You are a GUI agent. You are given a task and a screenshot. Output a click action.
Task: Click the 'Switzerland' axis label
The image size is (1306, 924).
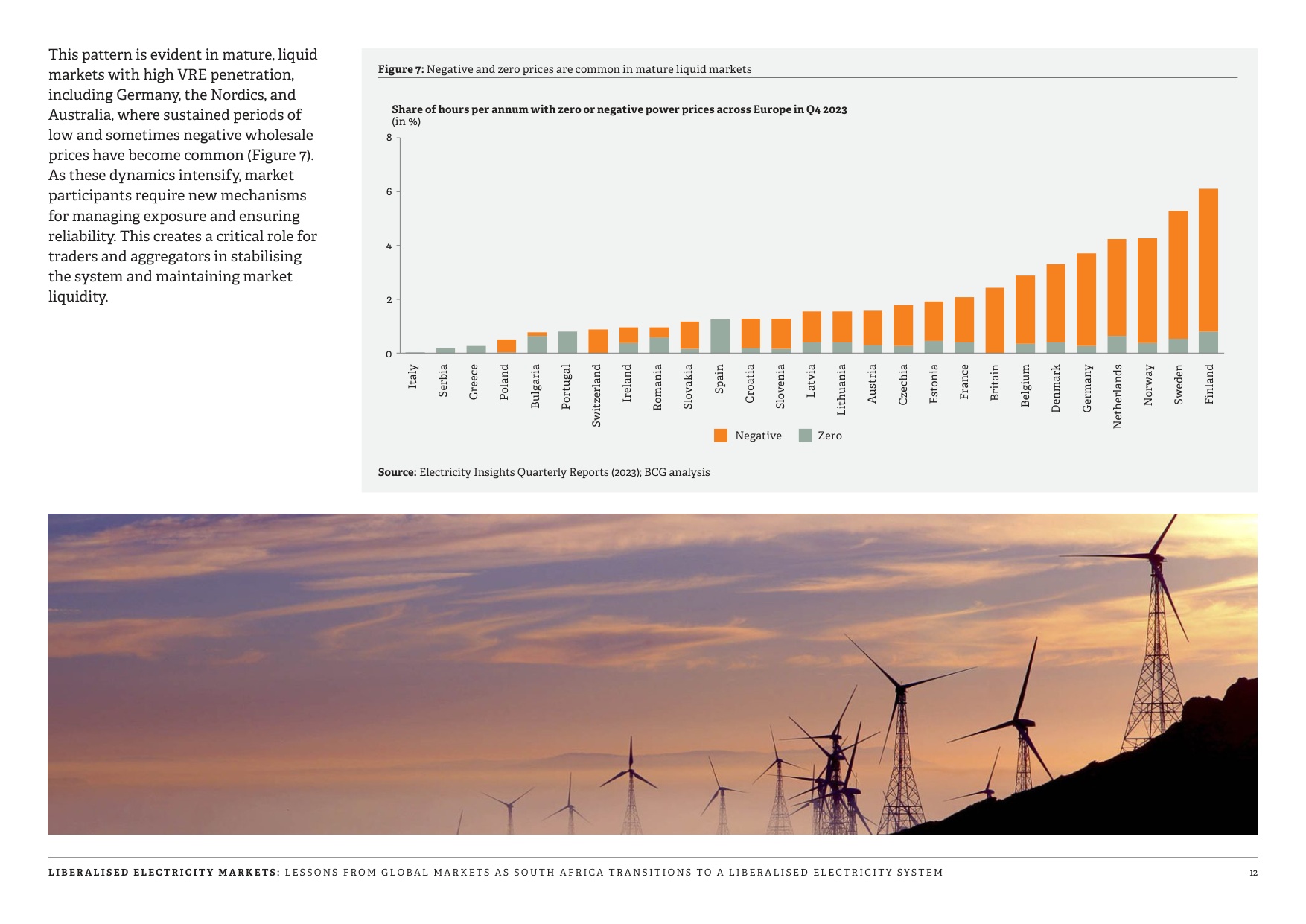[x=596, y=395]
